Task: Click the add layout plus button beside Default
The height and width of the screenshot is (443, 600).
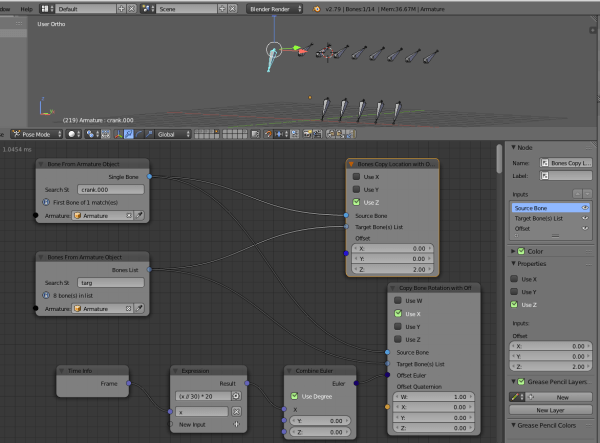Action: [x=122, y=8]
